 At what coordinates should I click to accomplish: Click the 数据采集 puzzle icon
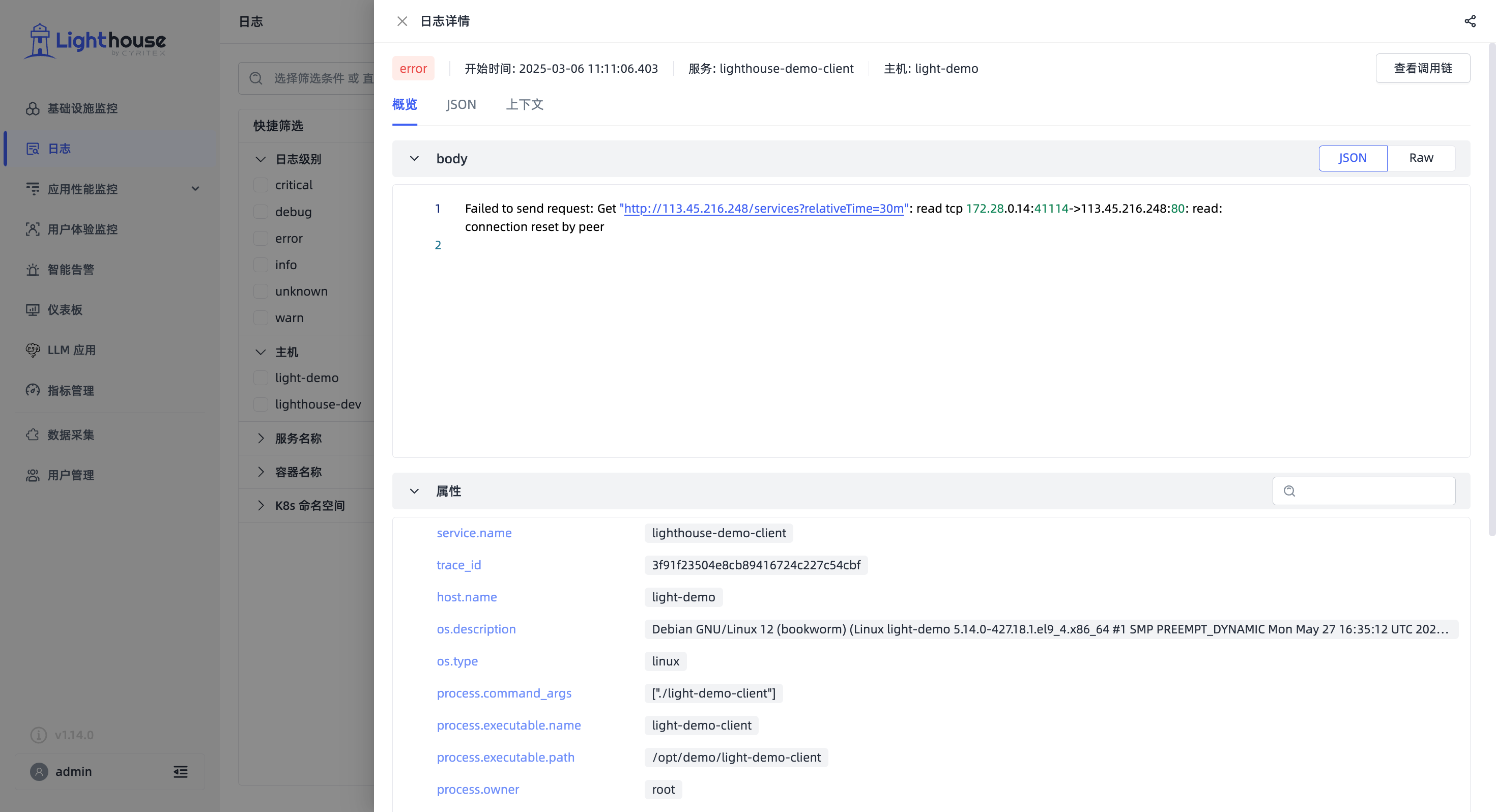pos(33,434)
